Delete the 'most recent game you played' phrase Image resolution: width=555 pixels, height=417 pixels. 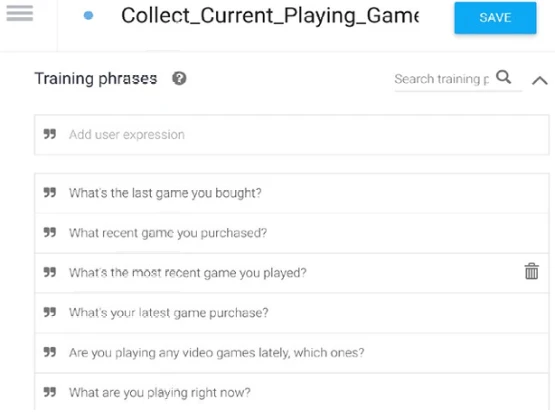click(531, 272)
